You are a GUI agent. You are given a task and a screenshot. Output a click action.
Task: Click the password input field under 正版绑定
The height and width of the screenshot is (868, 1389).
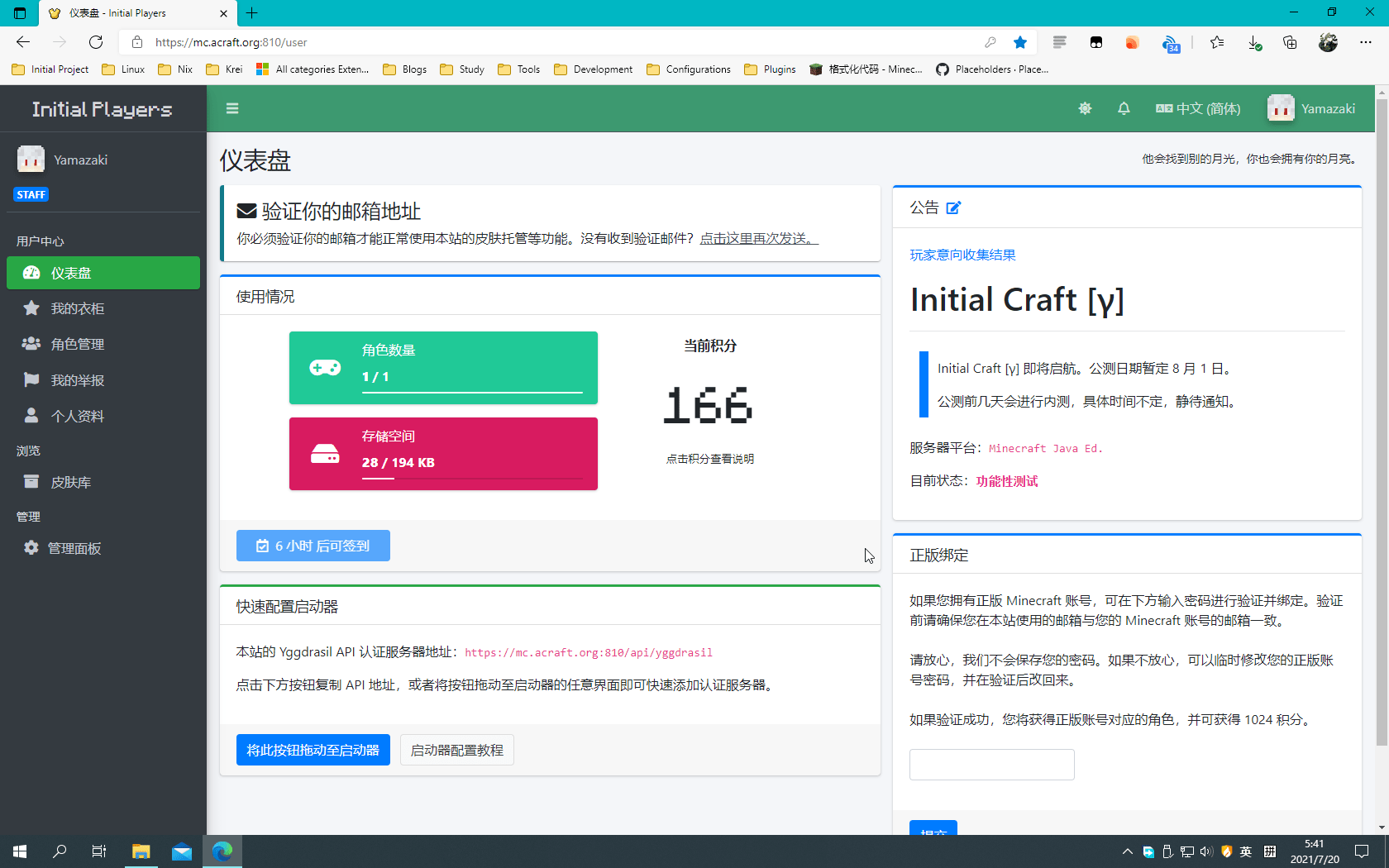coord(991,764)
